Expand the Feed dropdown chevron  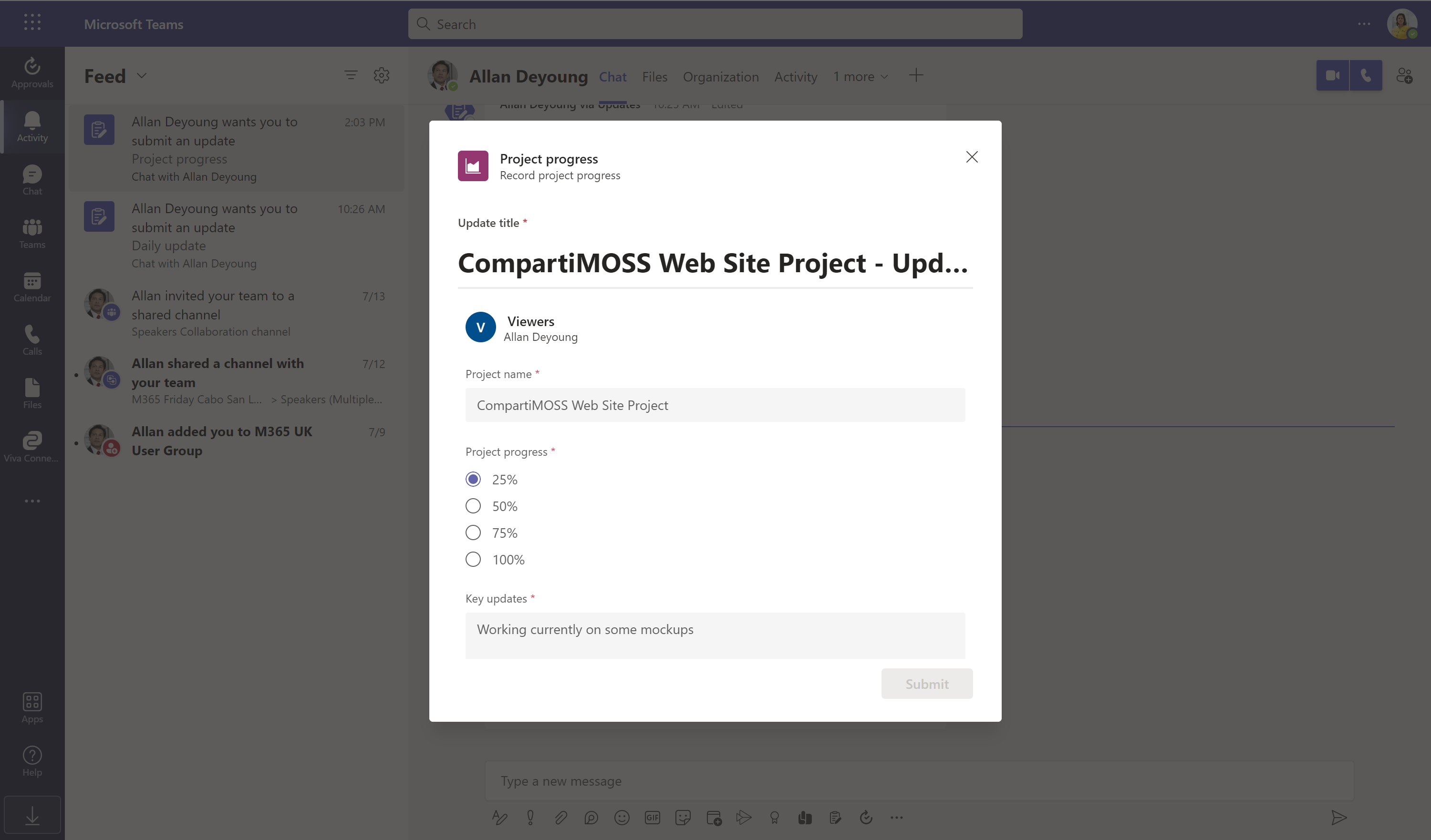[142, 75]
